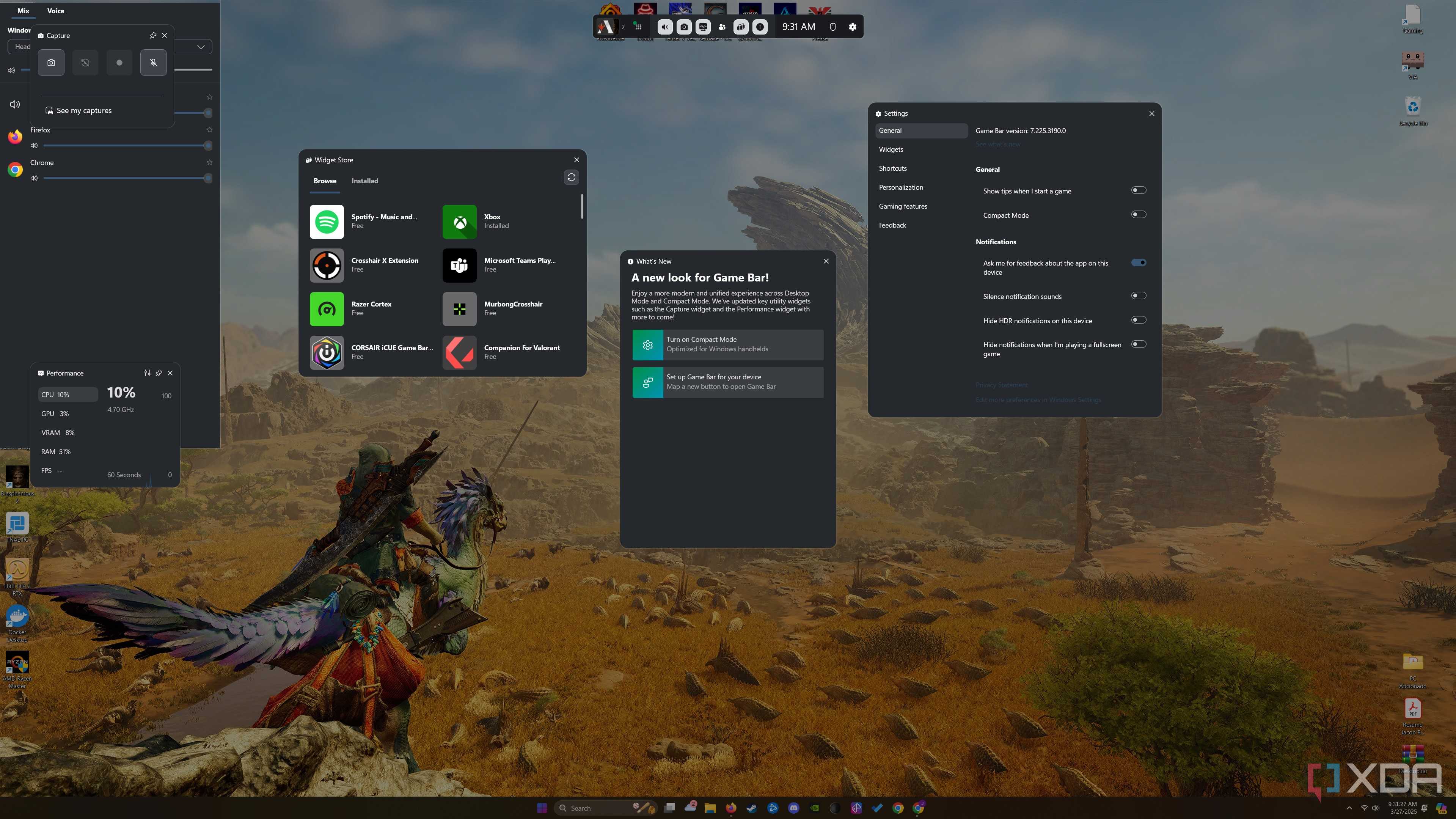Enable the Compact Mode switch in Settings
Image resolution: width=1456 pixels, height=819 pixels.
tap(1138, 215)
